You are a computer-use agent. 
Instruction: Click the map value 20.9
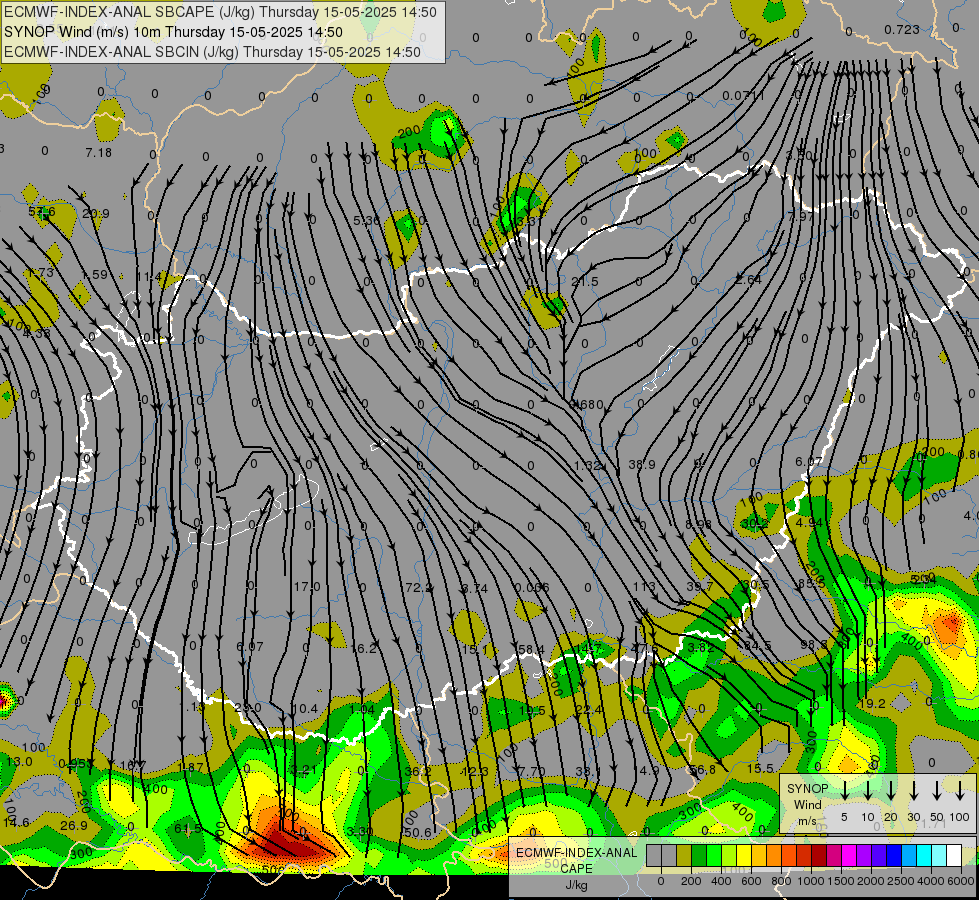96,214
